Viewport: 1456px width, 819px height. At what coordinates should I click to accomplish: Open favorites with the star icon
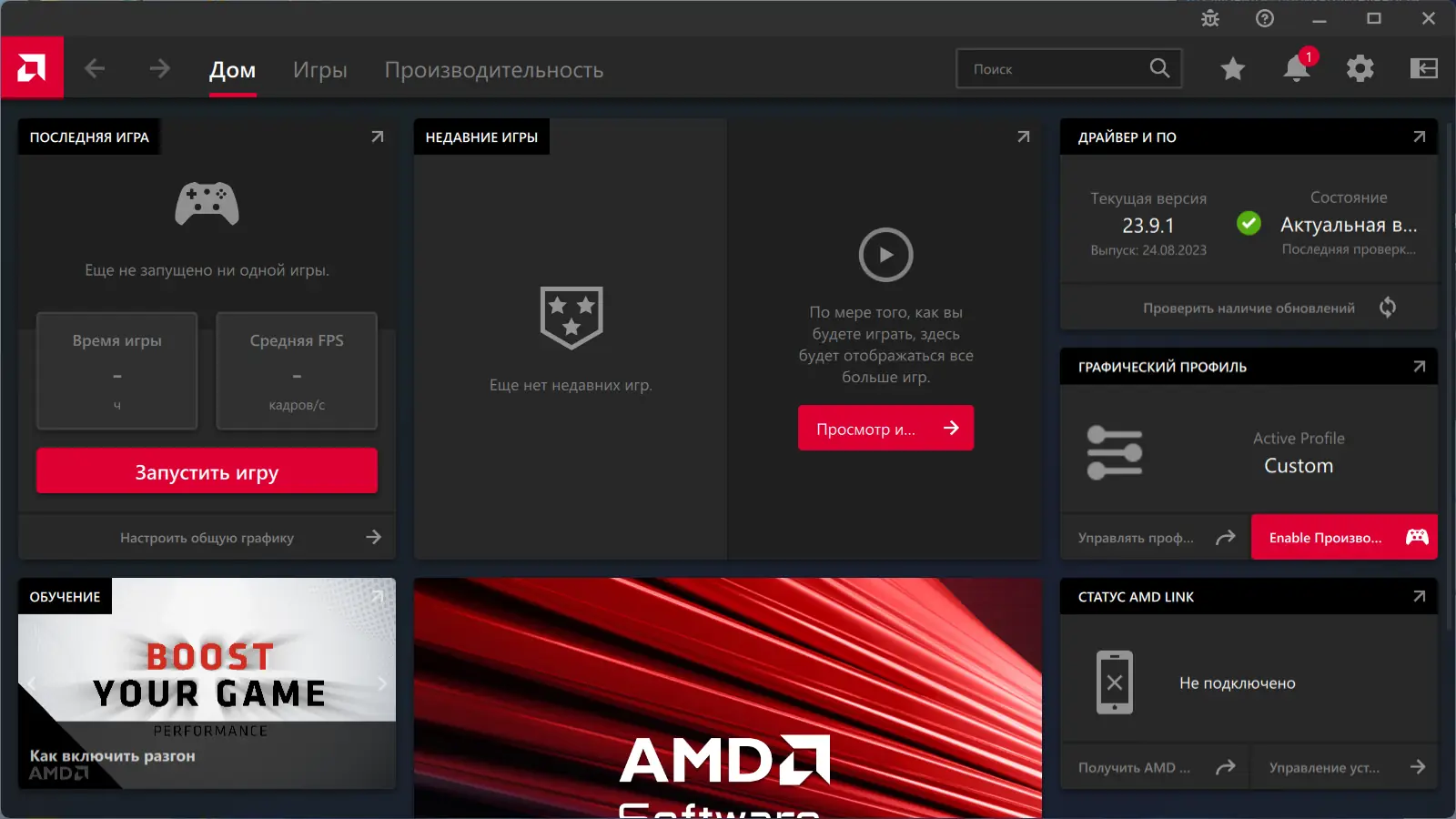pos(1232,68)
